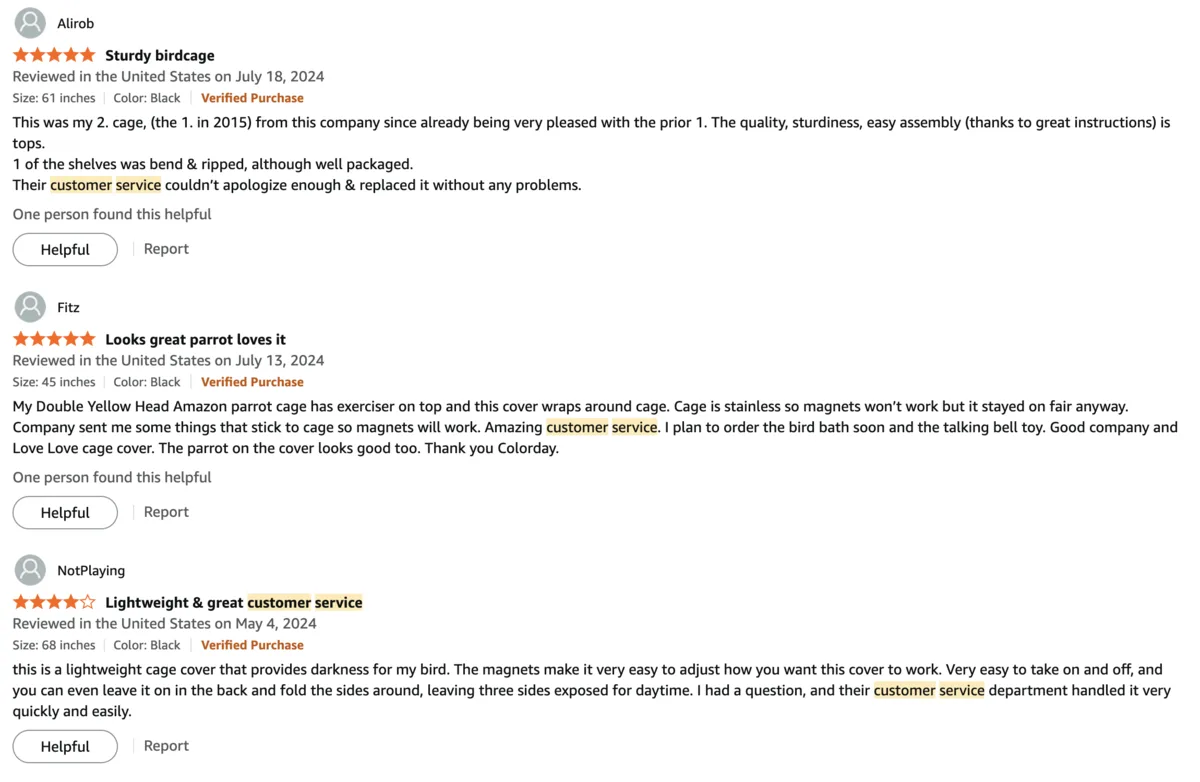
Task: Click Size: 61 inches attribute on first review
Action: point(53,97)
